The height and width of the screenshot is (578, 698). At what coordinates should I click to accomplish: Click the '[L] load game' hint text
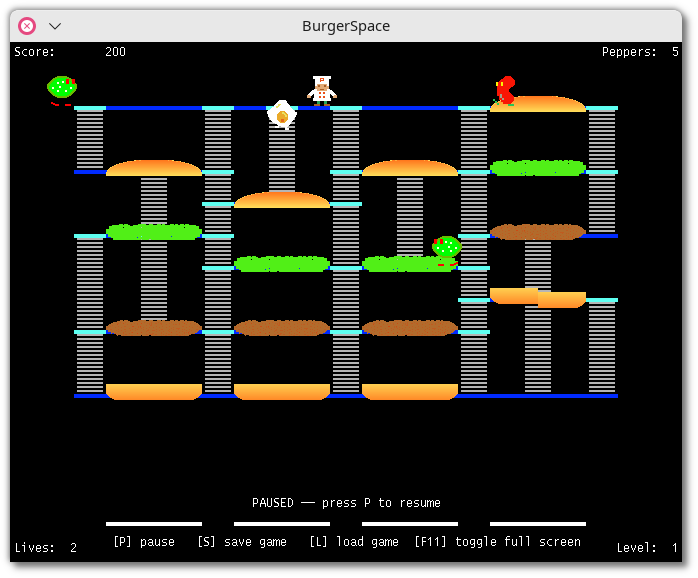tap(354, 541)
